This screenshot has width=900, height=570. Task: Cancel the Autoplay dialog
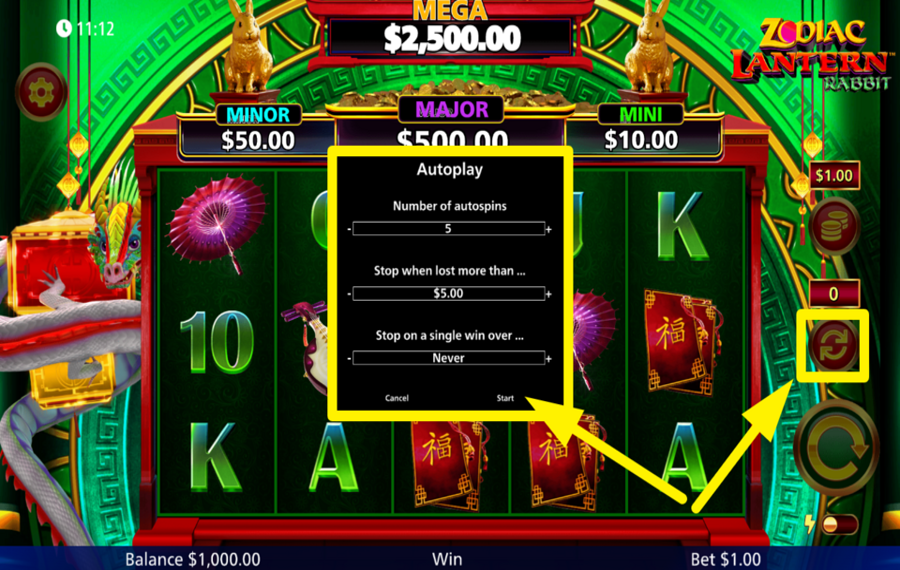397,398
